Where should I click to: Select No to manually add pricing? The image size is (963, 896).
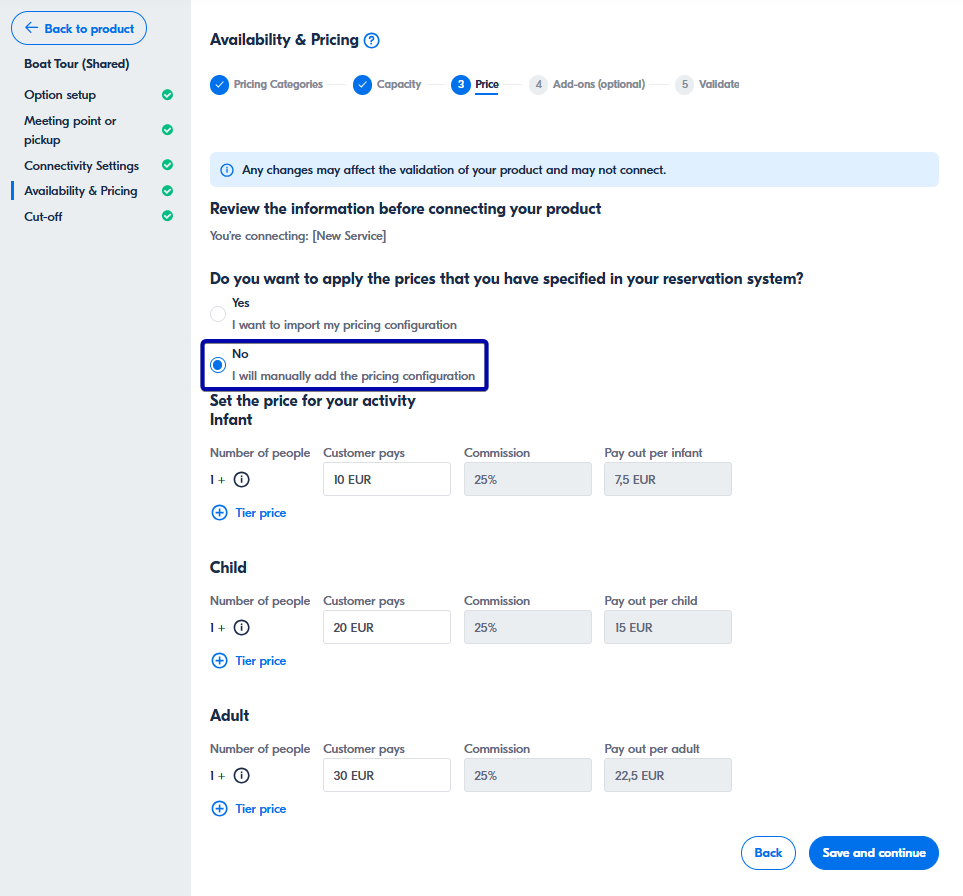point(218,365)
